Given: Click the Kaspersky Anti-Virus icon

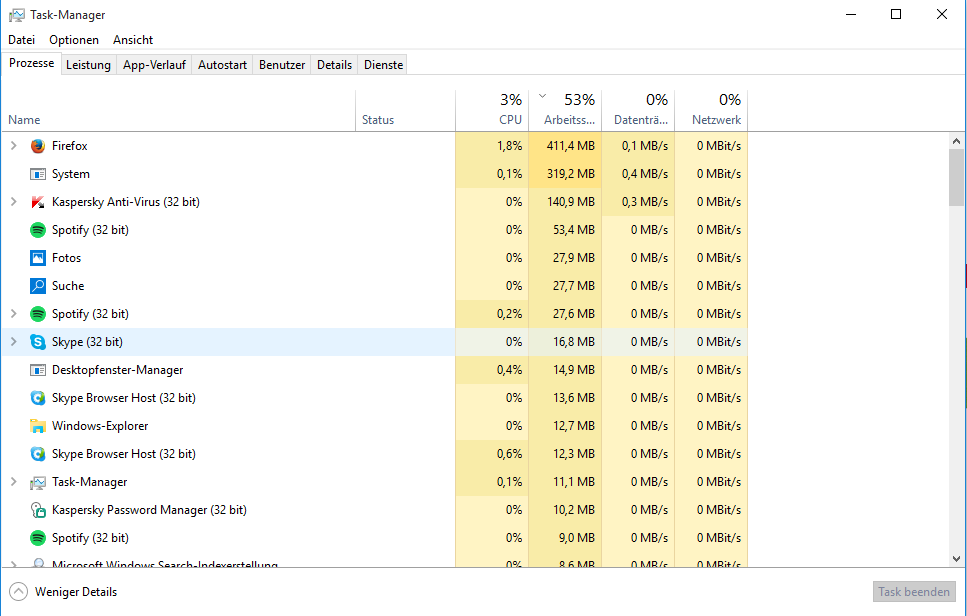Looking at the screenshot, I should (38, 202).
